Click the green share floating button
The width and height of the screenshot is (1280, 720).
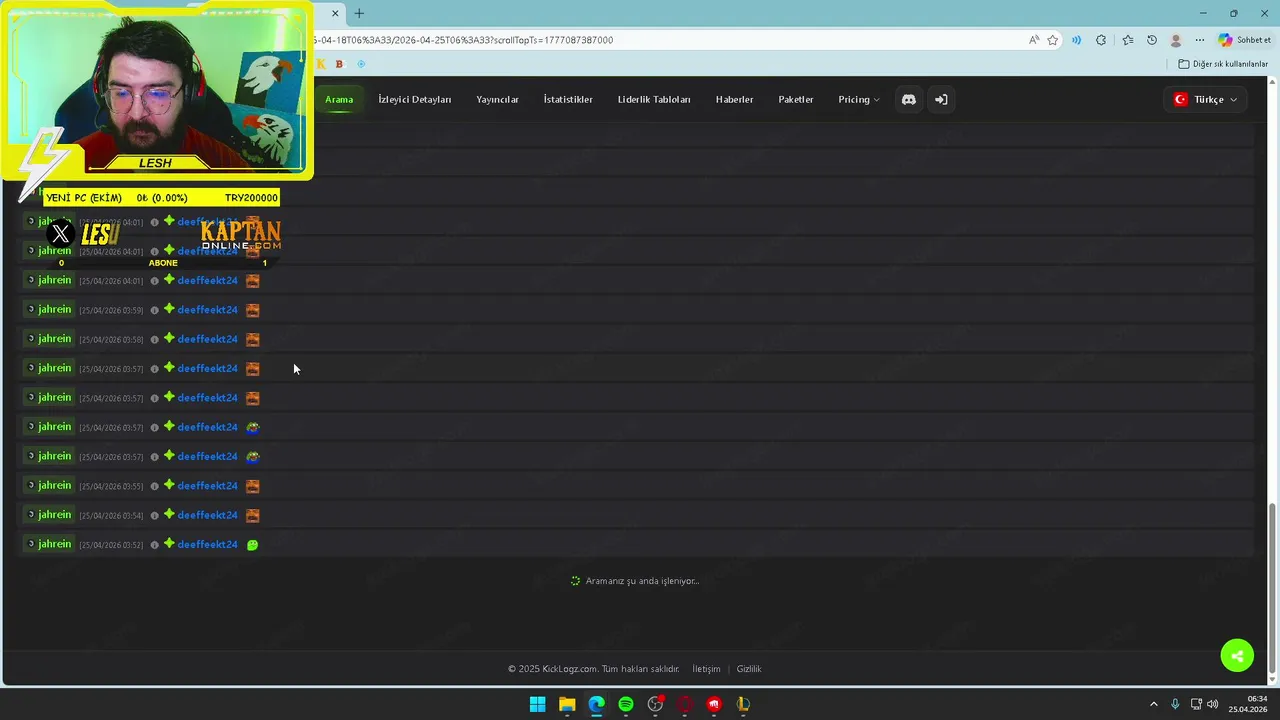click(x=1237, y=656)
